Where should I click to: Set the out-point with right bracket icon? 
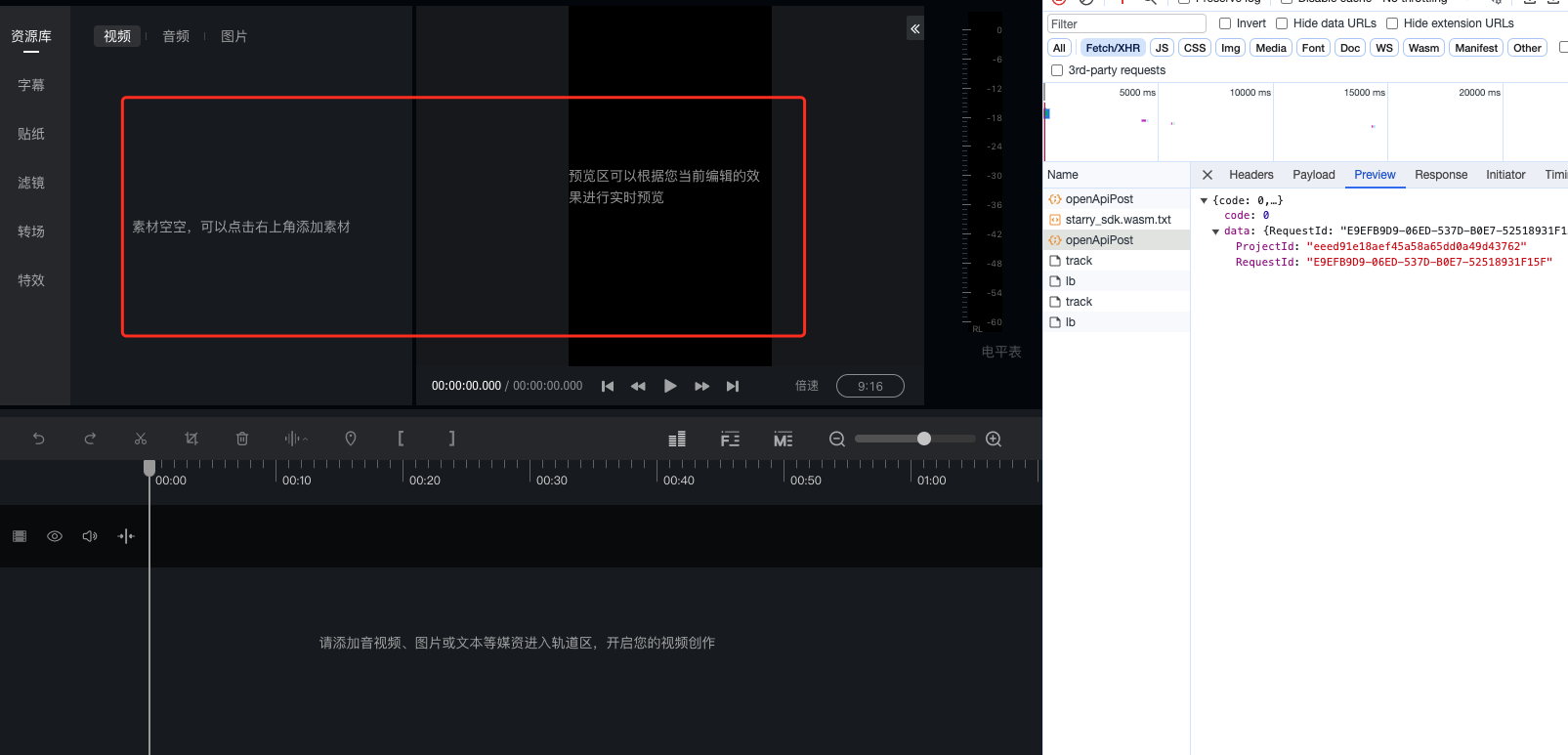point(451,439)
